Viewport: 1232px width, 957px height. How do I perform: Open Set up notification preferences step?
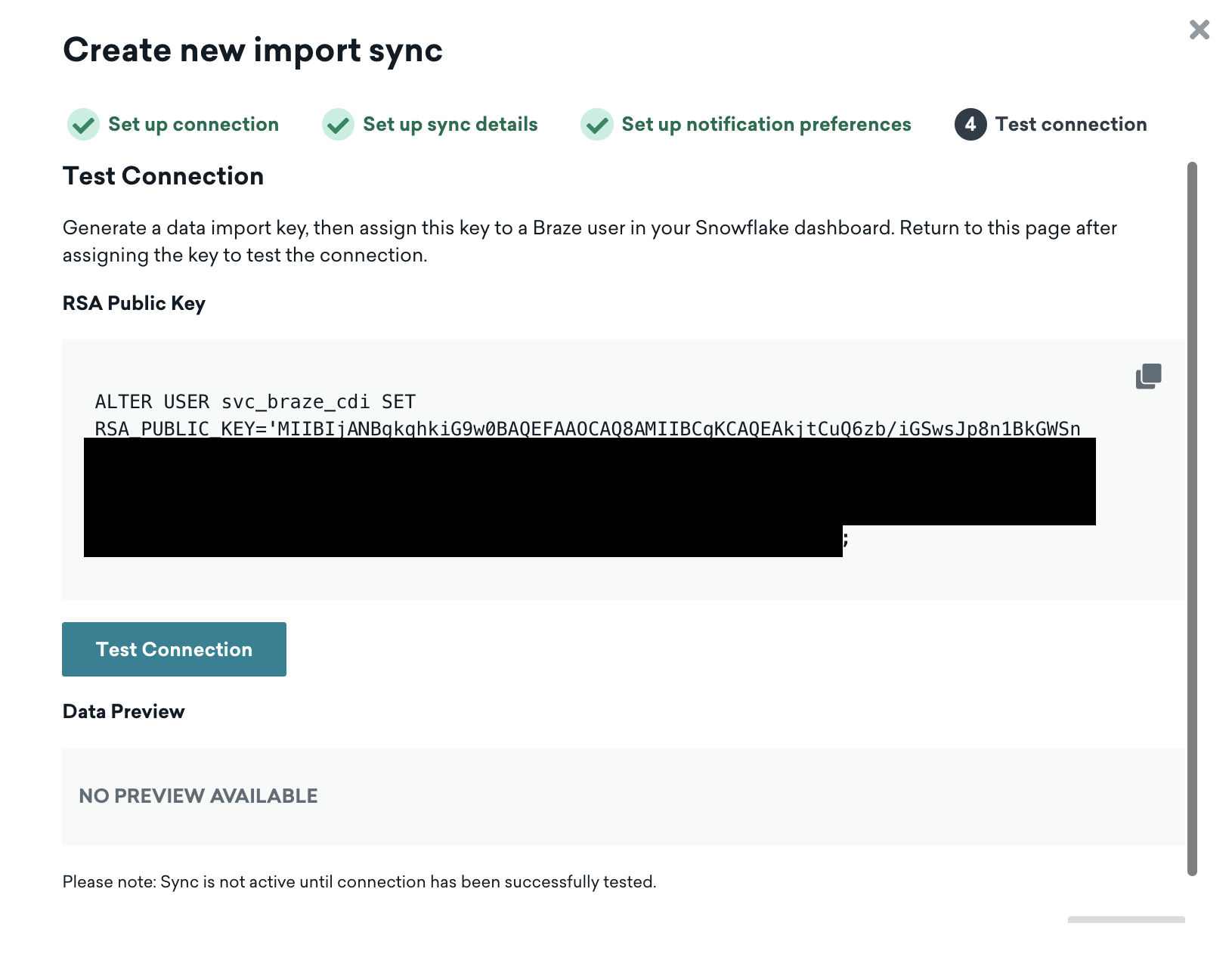[766, 125]
